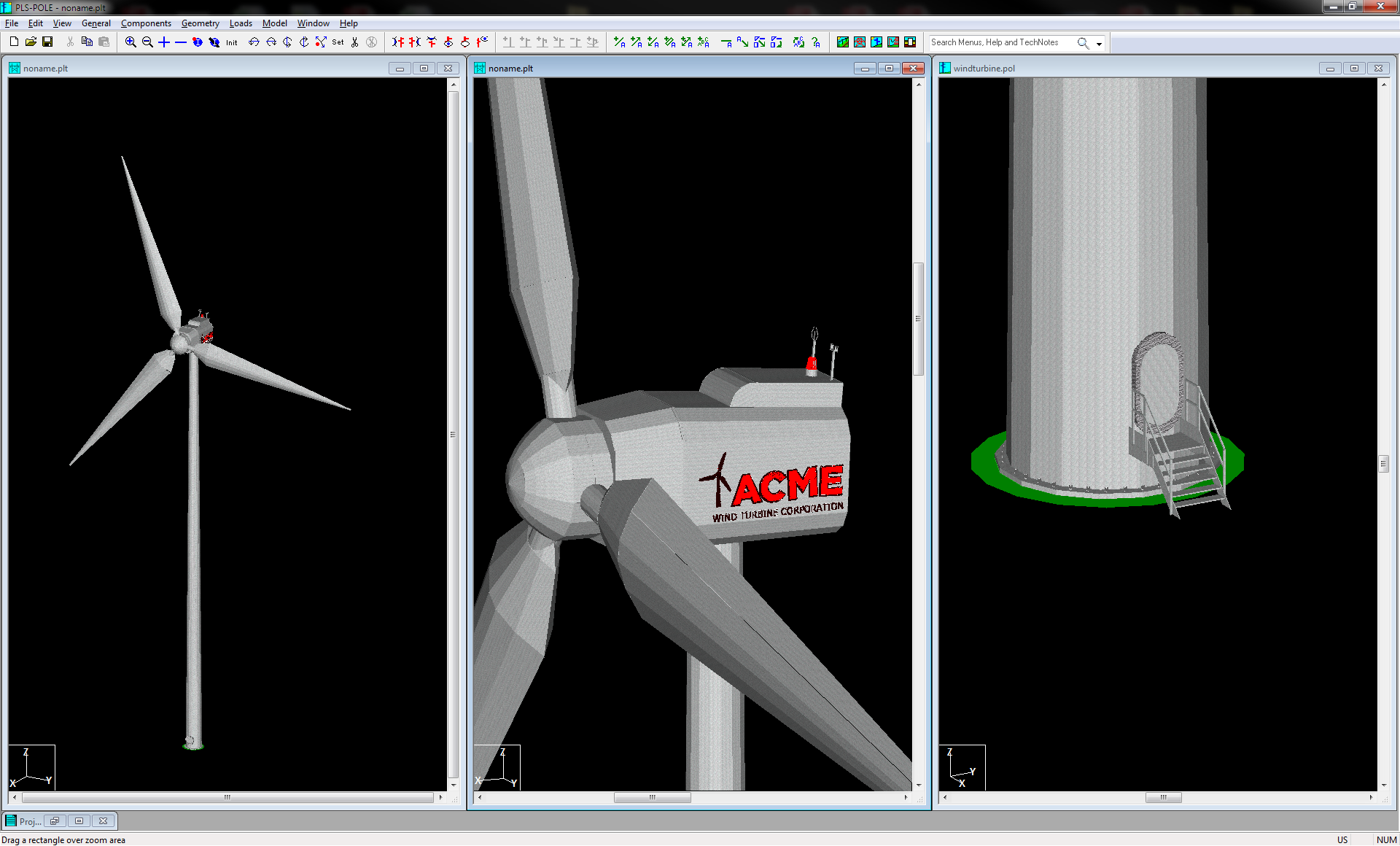Click the cyan cross window icon

tap(876, 42)
